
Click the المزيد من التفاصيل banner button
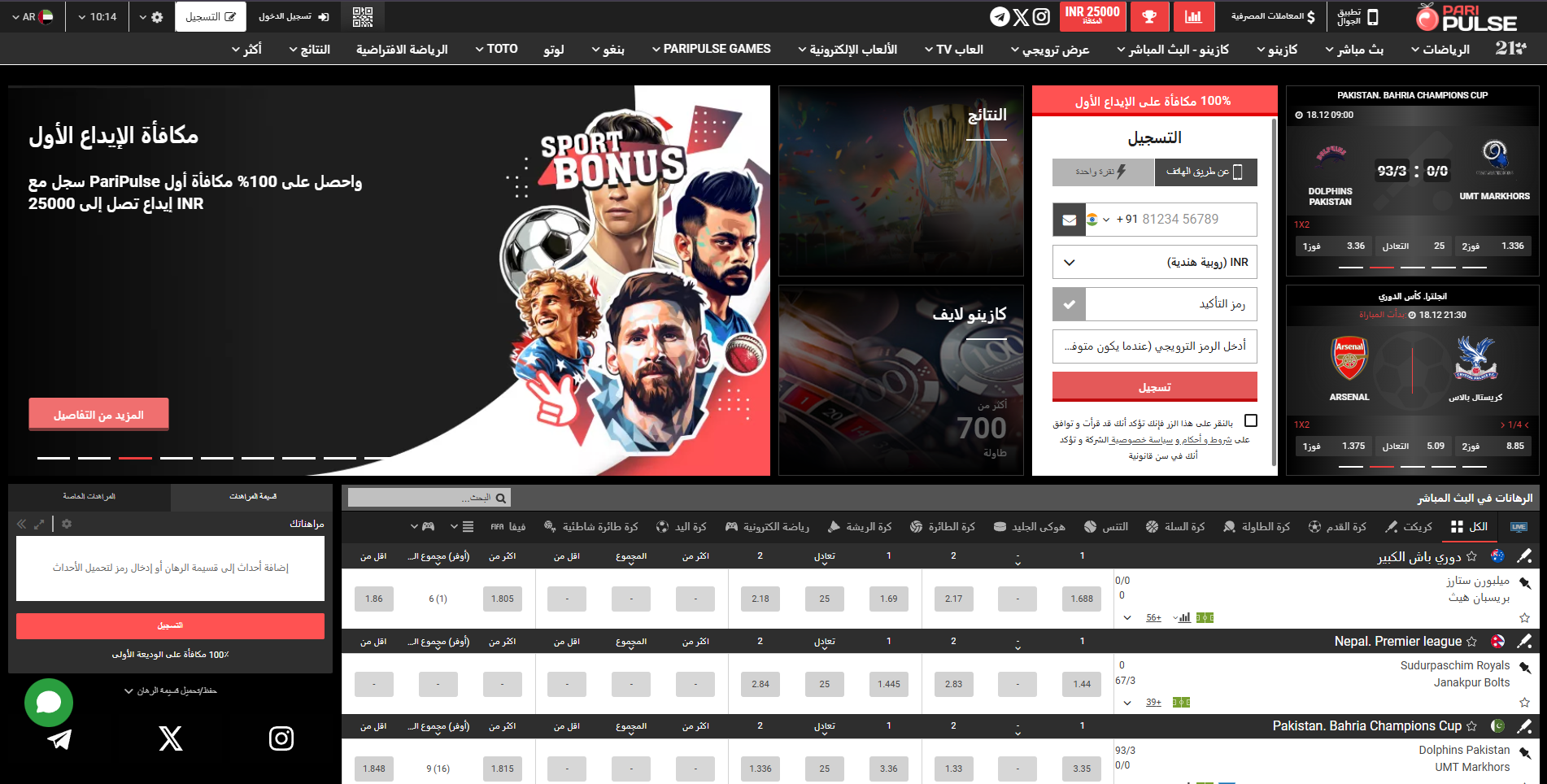coord(98,415)
